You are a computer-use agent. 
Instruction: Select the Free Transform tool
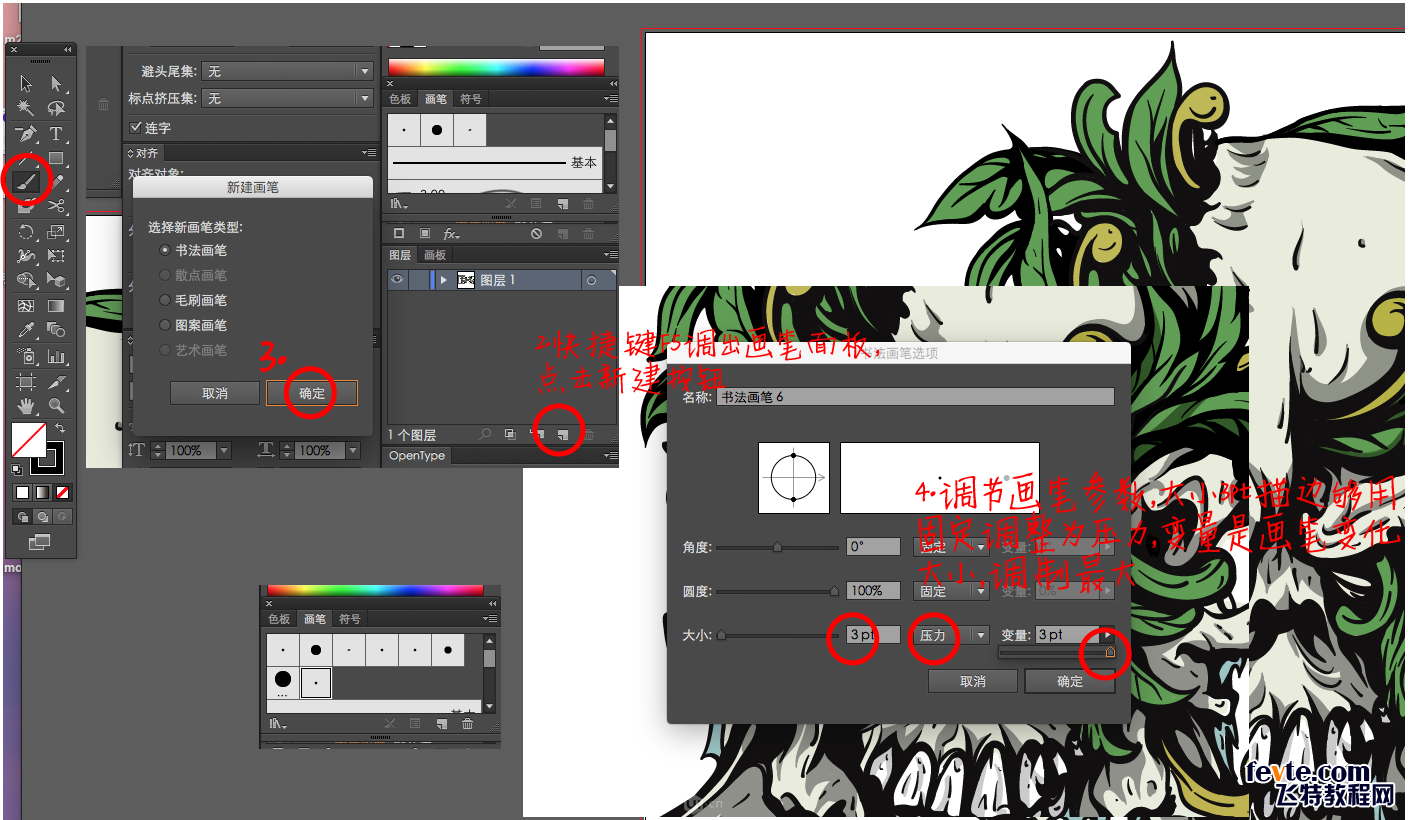(x=56, y=256)
